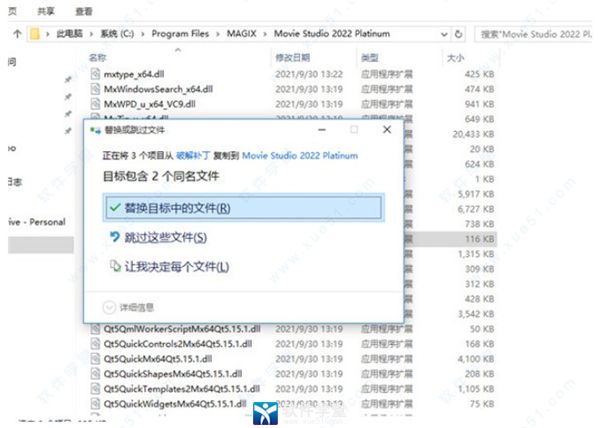
Task: Click the decide-each-file compare icon
Action: pyautogui.click(x=113, y=267)
